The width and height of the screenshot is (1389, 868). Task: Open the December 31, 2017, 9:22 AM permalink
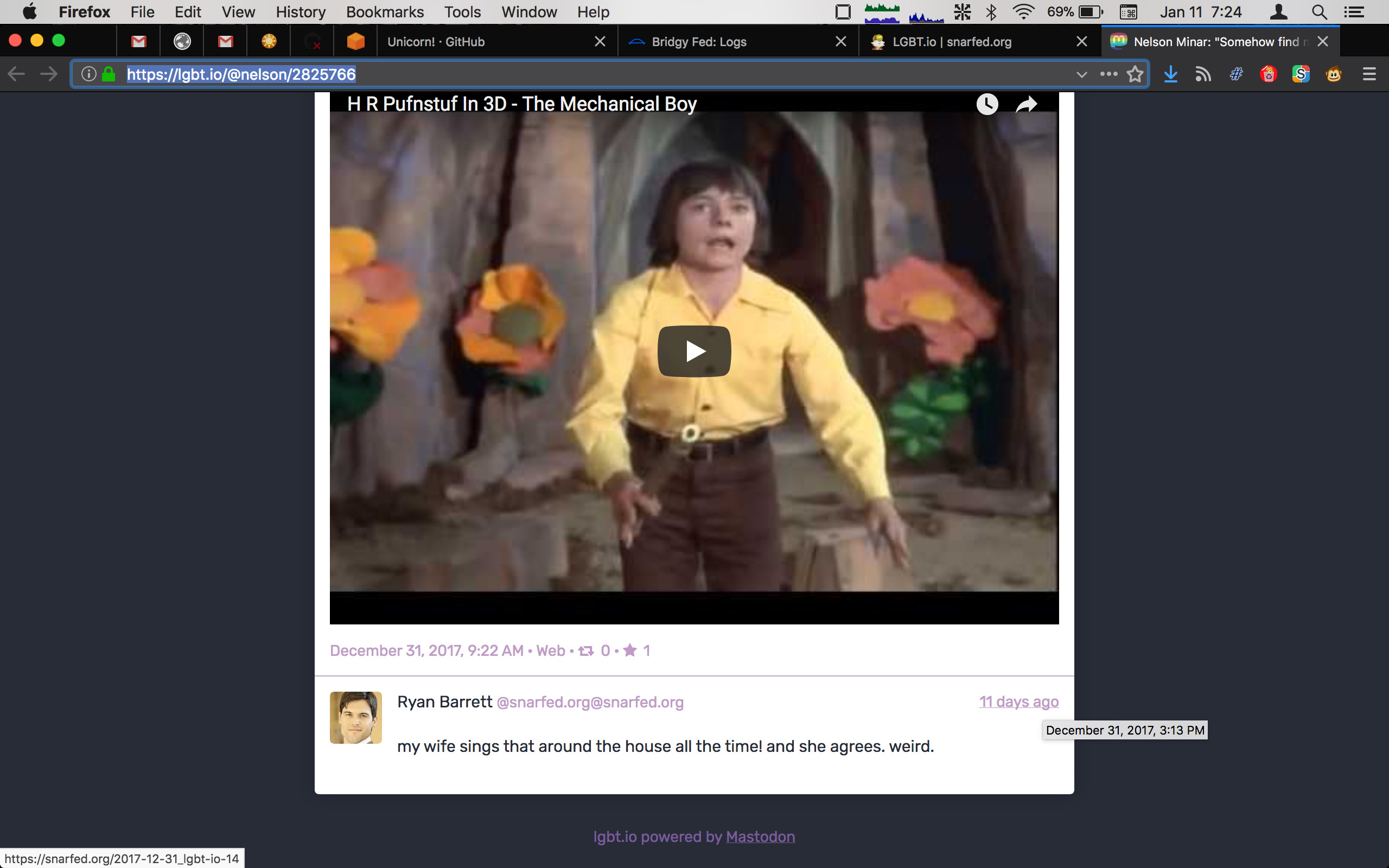pyautogui.click(x=426, y=650)
